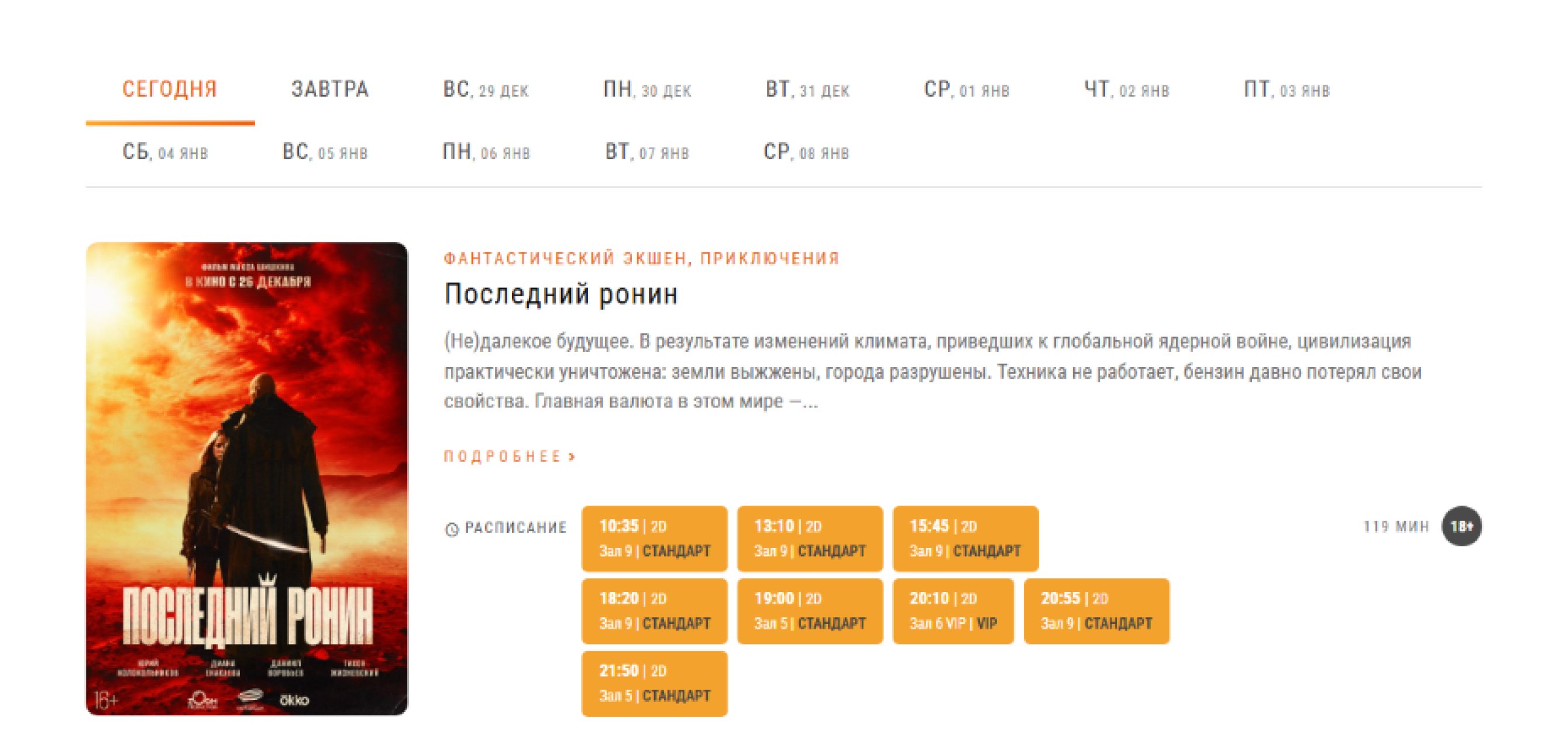
Task: Click the 18+ age rating badge
Action: click(x=1461, y=526)
